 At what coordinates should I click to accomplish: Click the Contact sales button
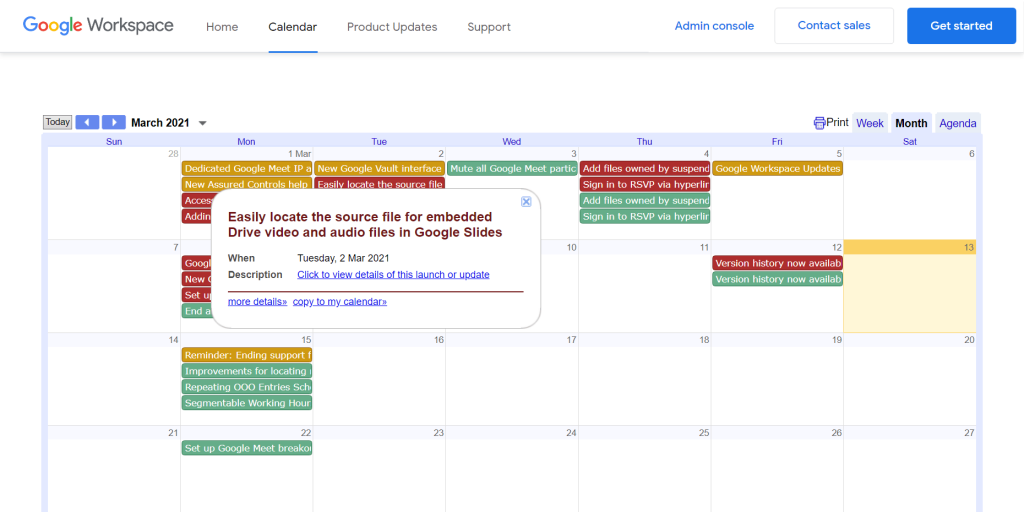[834, 26]
